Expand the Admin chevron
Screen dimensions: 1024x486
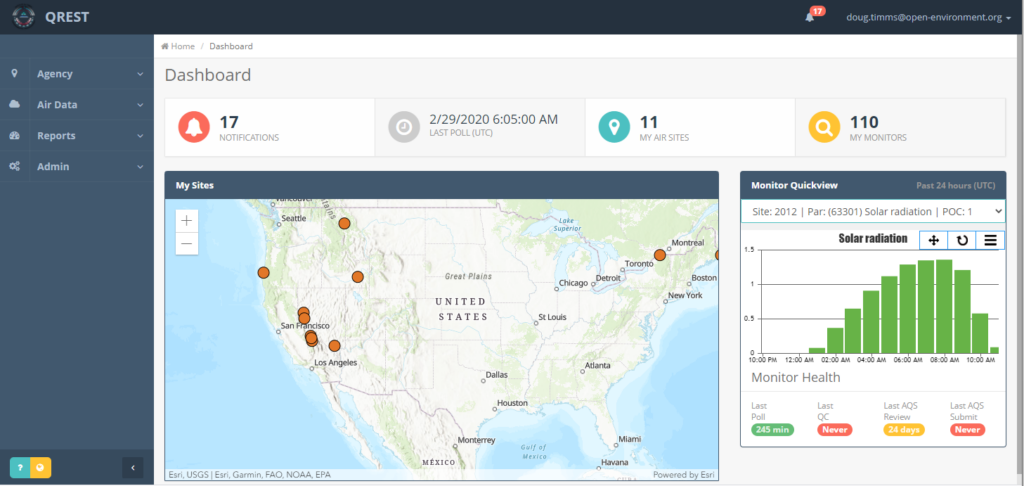point(140,167)
